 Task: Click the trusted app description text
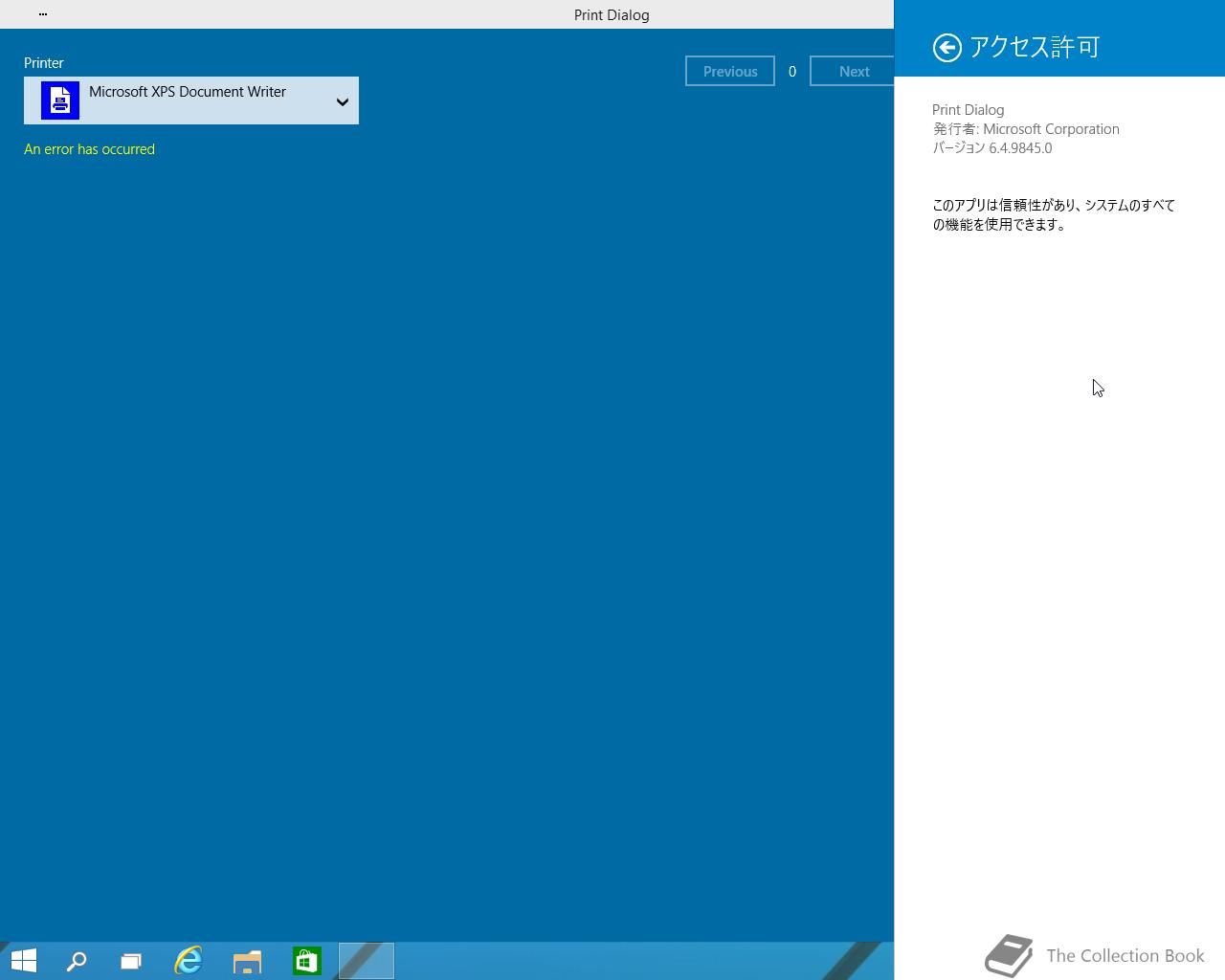[x=1054, y=215]
